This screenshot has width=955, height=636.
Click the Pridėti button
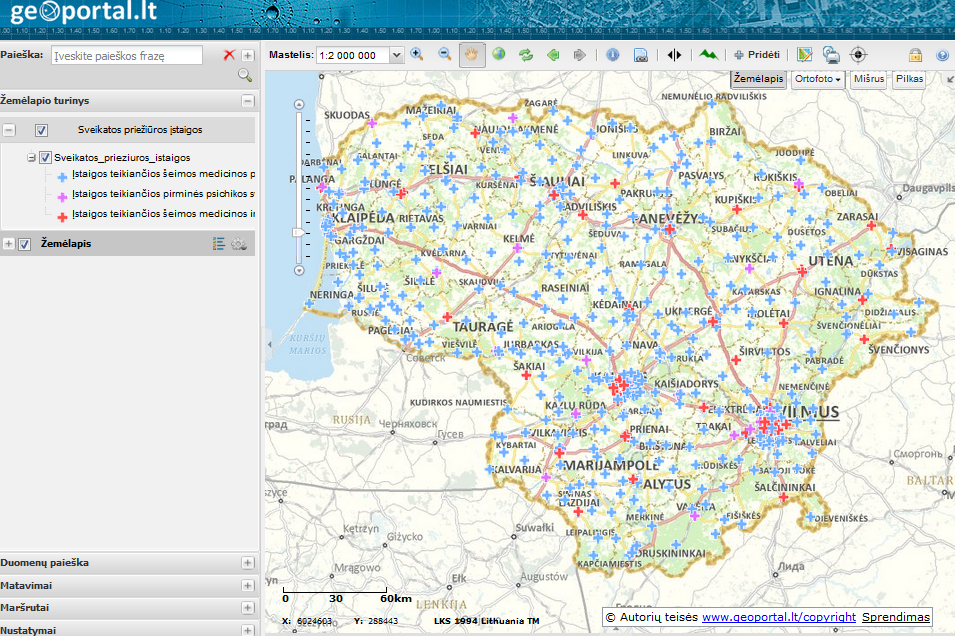click(757, 55)
